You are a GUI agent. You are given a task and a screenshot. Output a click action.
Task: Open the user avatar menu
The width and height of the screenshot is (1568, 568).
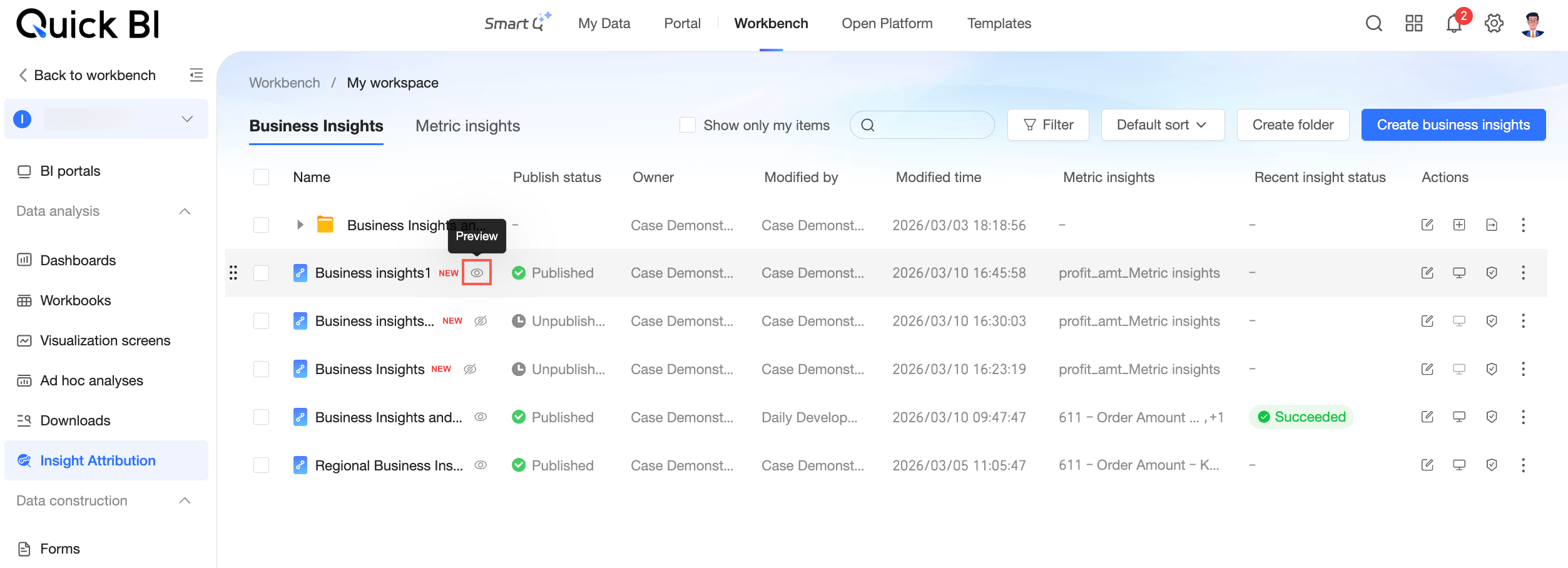(1533, 24)
